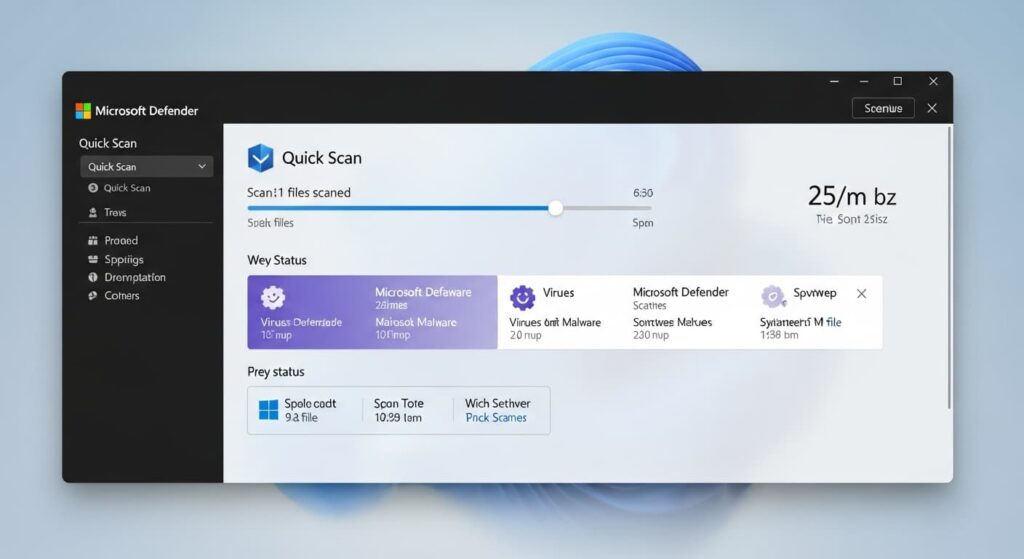Viewport: 1024px width, 559px height.
Task: Click the Scenws button
Action: click(x=883, y=108)
